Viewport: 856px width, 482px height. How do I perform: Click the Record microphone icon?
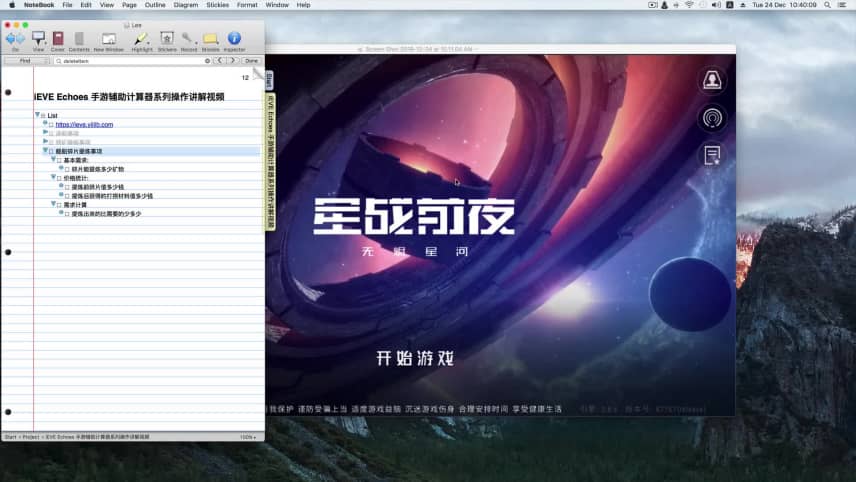coord(188,38)
